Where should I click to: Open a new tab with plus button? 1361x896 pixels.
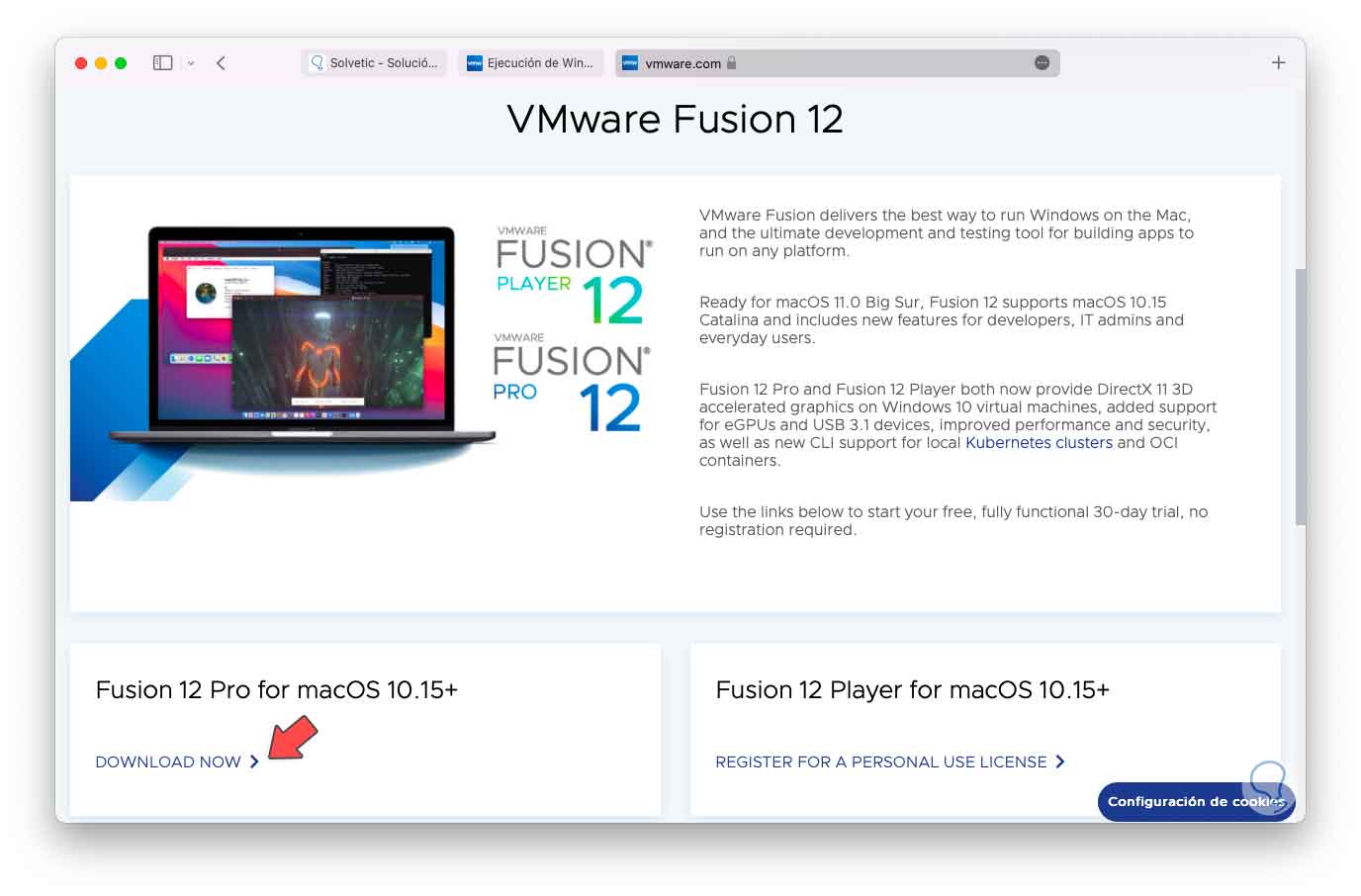pos(1278,62)
